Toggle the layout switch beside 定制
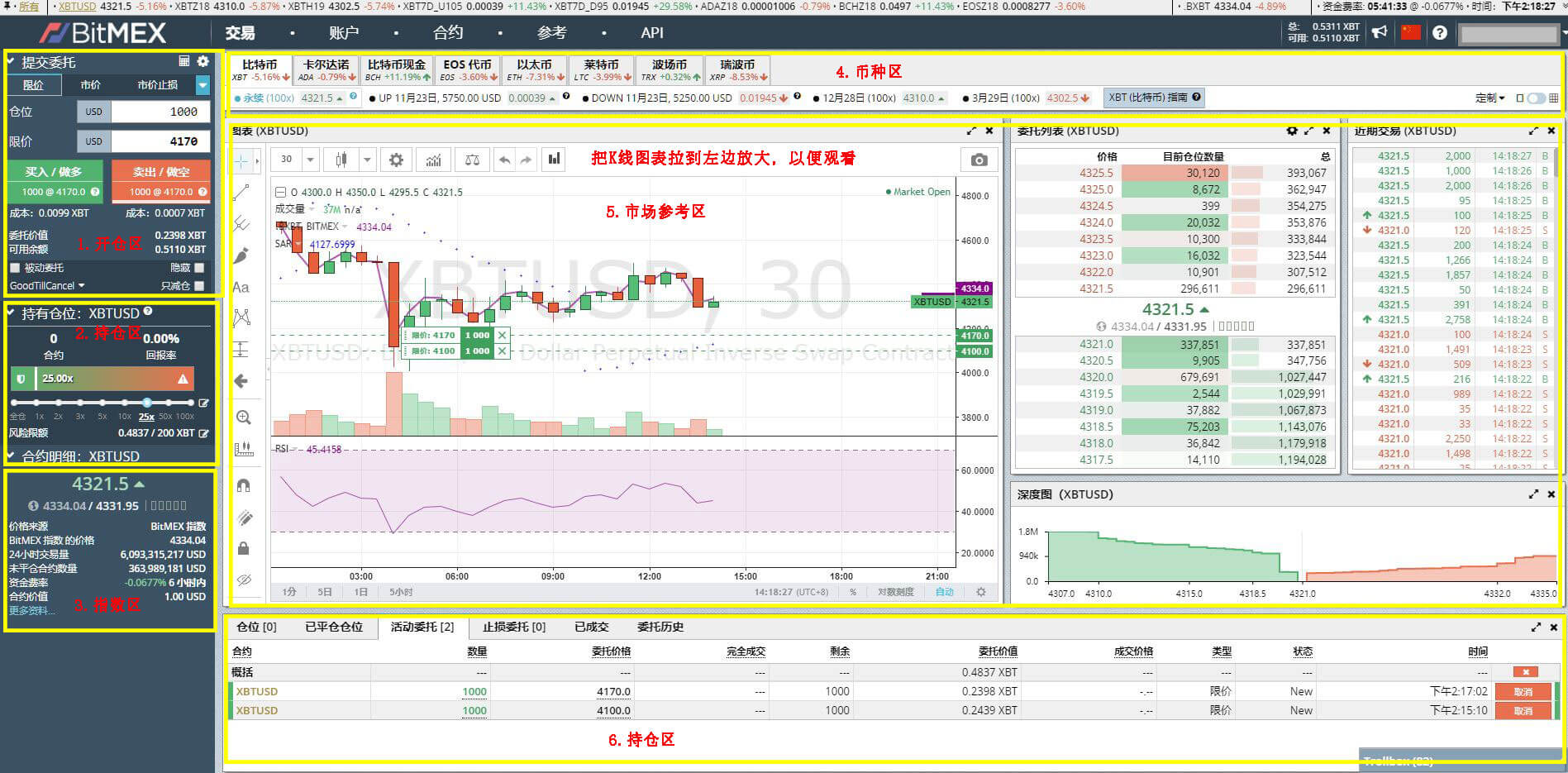Viewport: 1568px width, 773px height. pos(1537,98)
